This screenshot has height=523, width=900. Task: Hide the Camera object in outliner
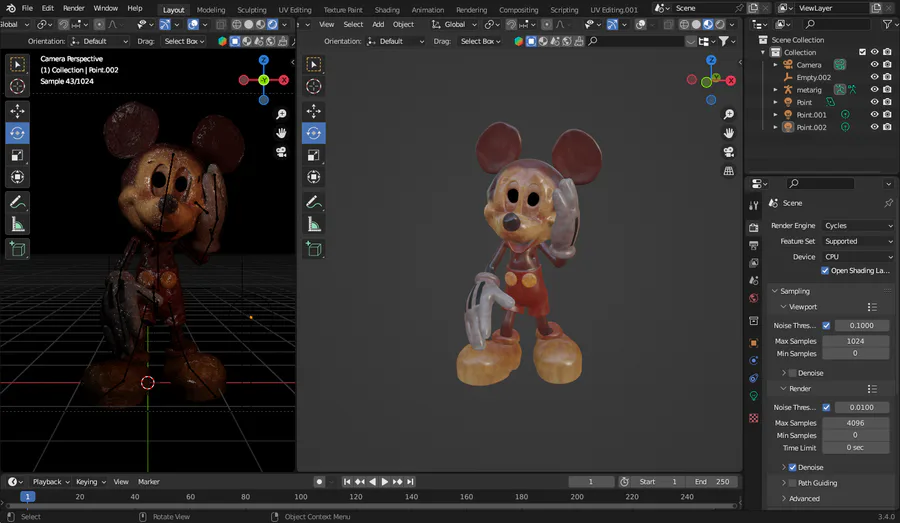coord(874,65)
